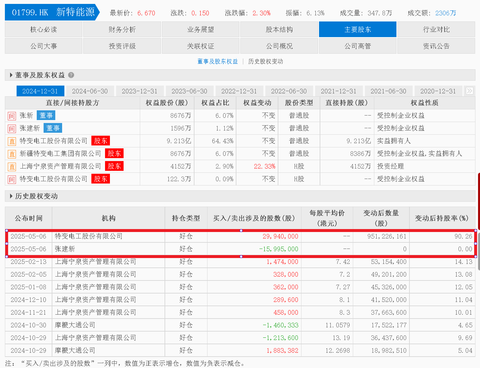Click 直 icon beside 上海宁泉资产管理有限公司 holder row
Image resolution: width=480 pixels, height=368 pixels.
click(12, 167)
